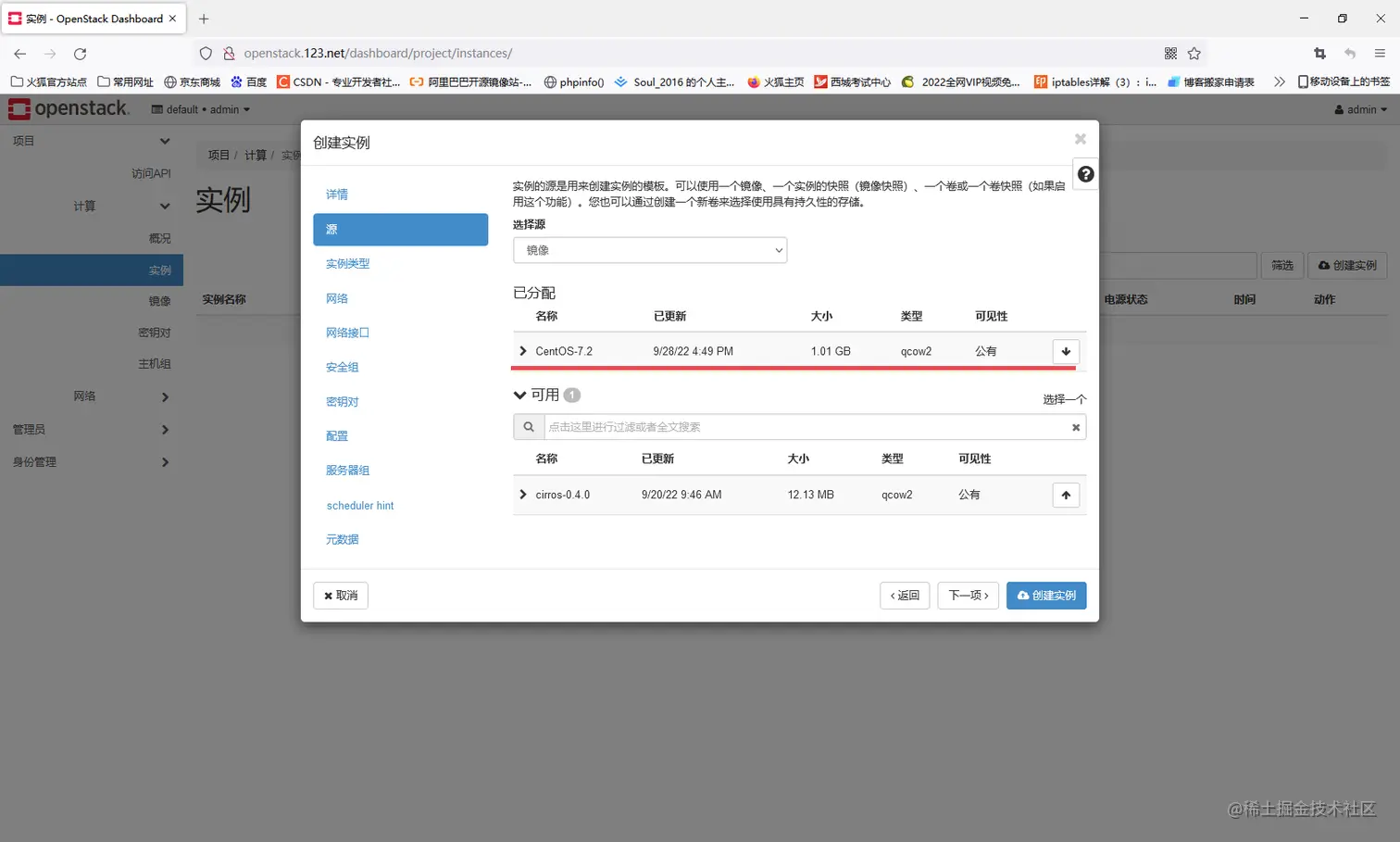Switch to the 详情 step in the dialog

(x=336, y=195)
